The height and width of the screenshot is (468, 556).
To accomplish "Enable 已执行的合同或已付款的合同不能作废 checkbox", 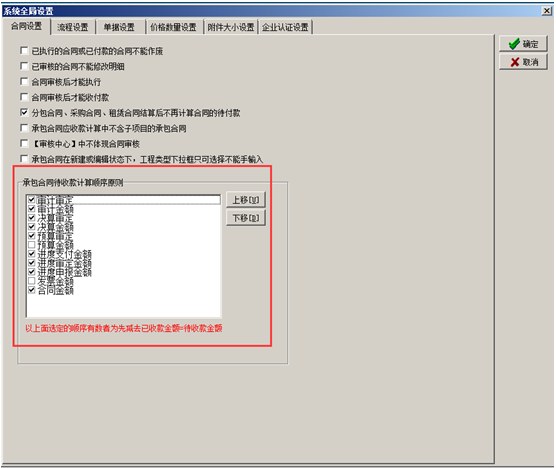I will point(24,51).
